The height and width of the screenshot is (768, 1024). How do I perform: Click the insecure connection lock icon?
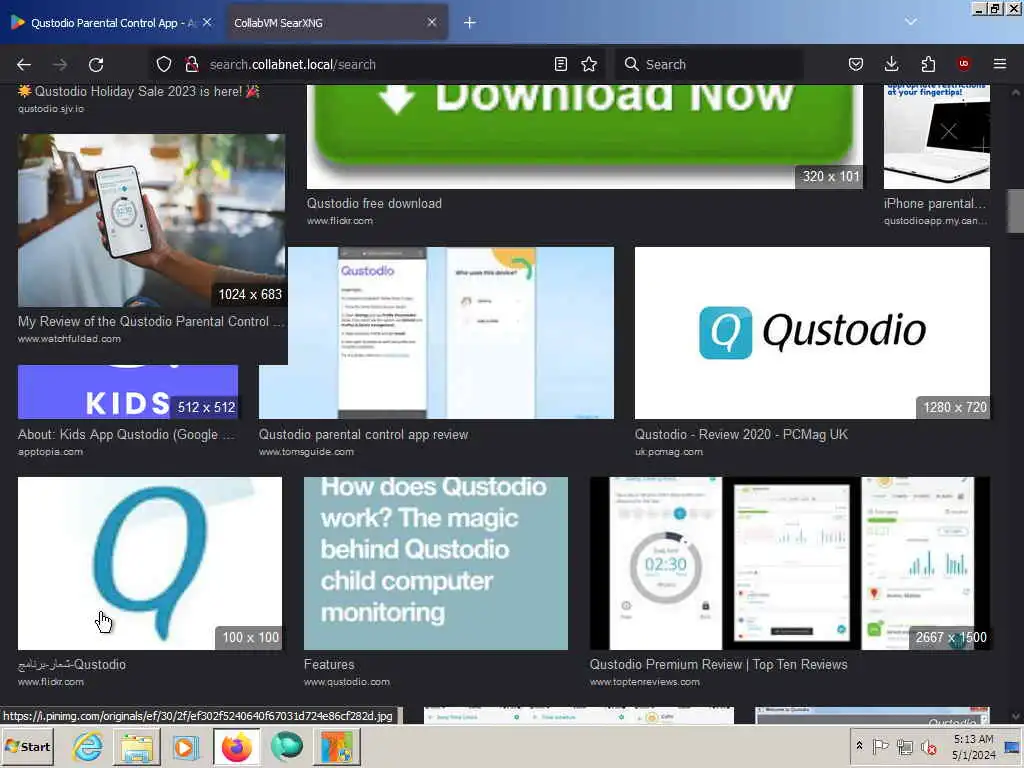point(191,64)
